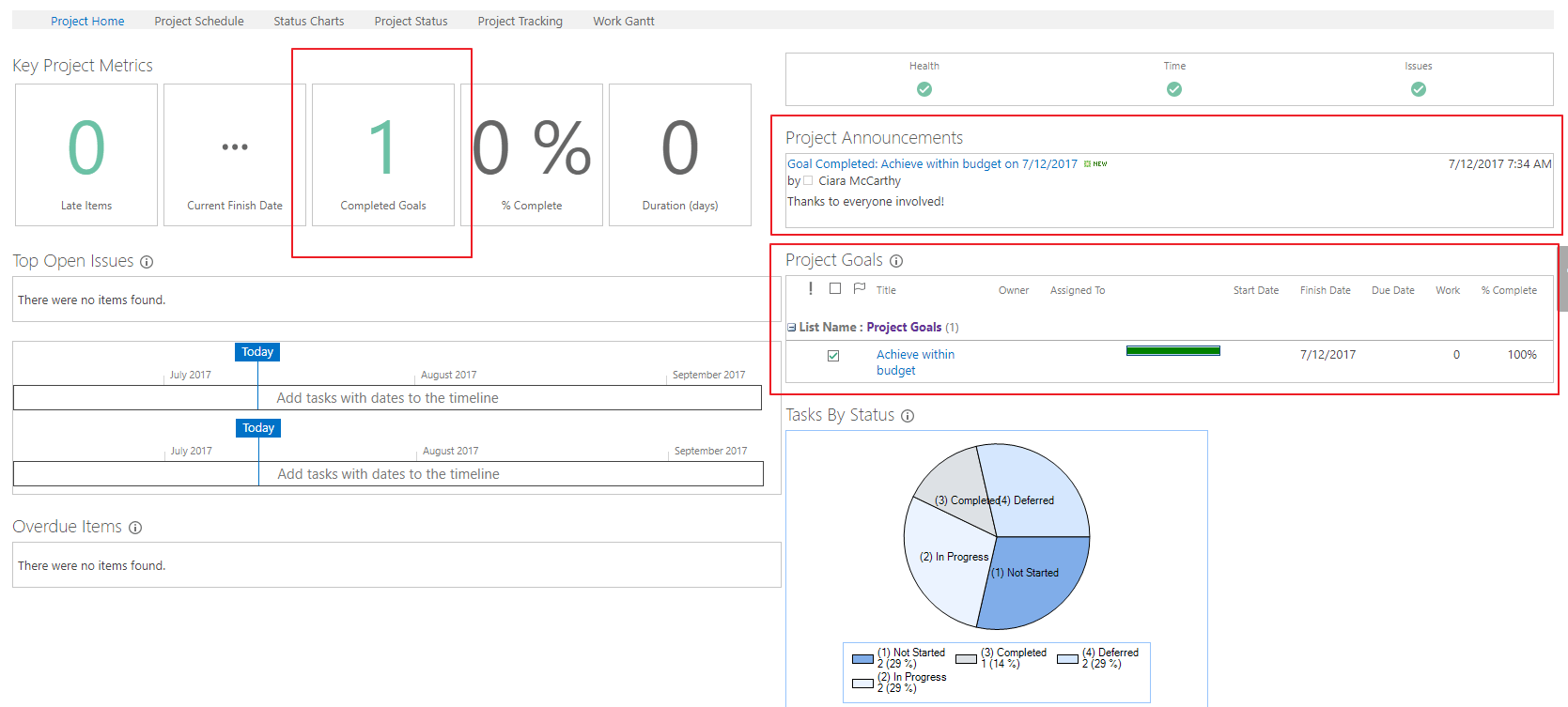Sort by the Work column header
The height and width of the screenshot is (707, 1568).
[1448, 290]
